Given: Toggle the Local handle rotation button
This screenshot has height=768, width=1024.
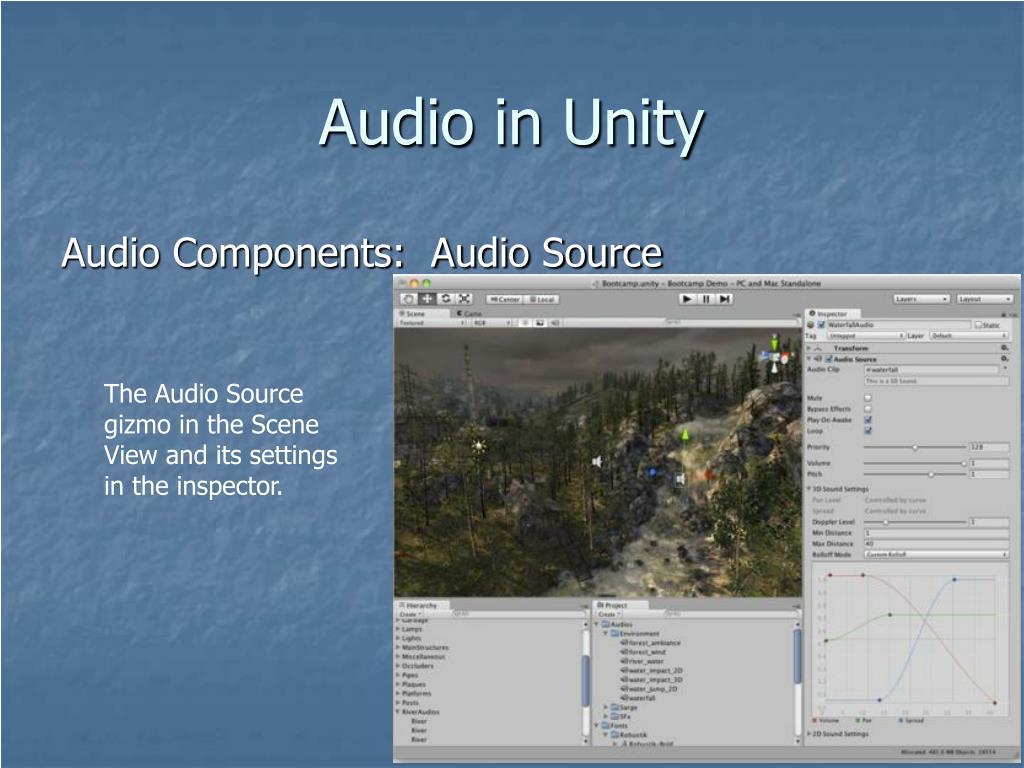Looking at the screenshot, I should [541, 299].
